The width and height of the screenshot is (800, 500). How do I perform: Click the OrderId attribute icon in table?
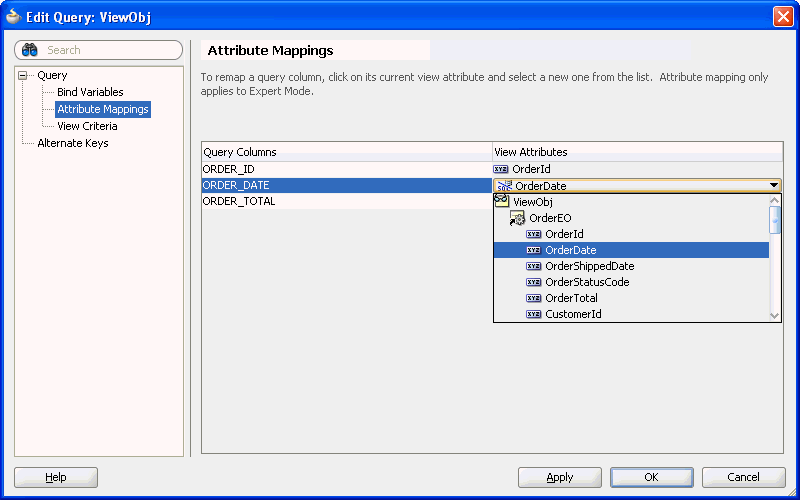501,169
